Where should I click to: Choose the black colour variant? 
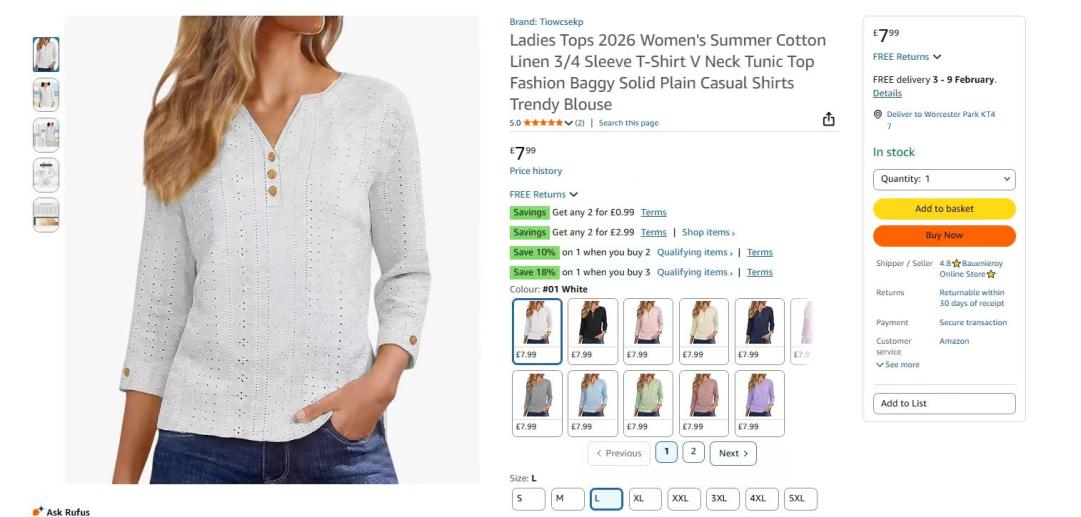(593, 331)
